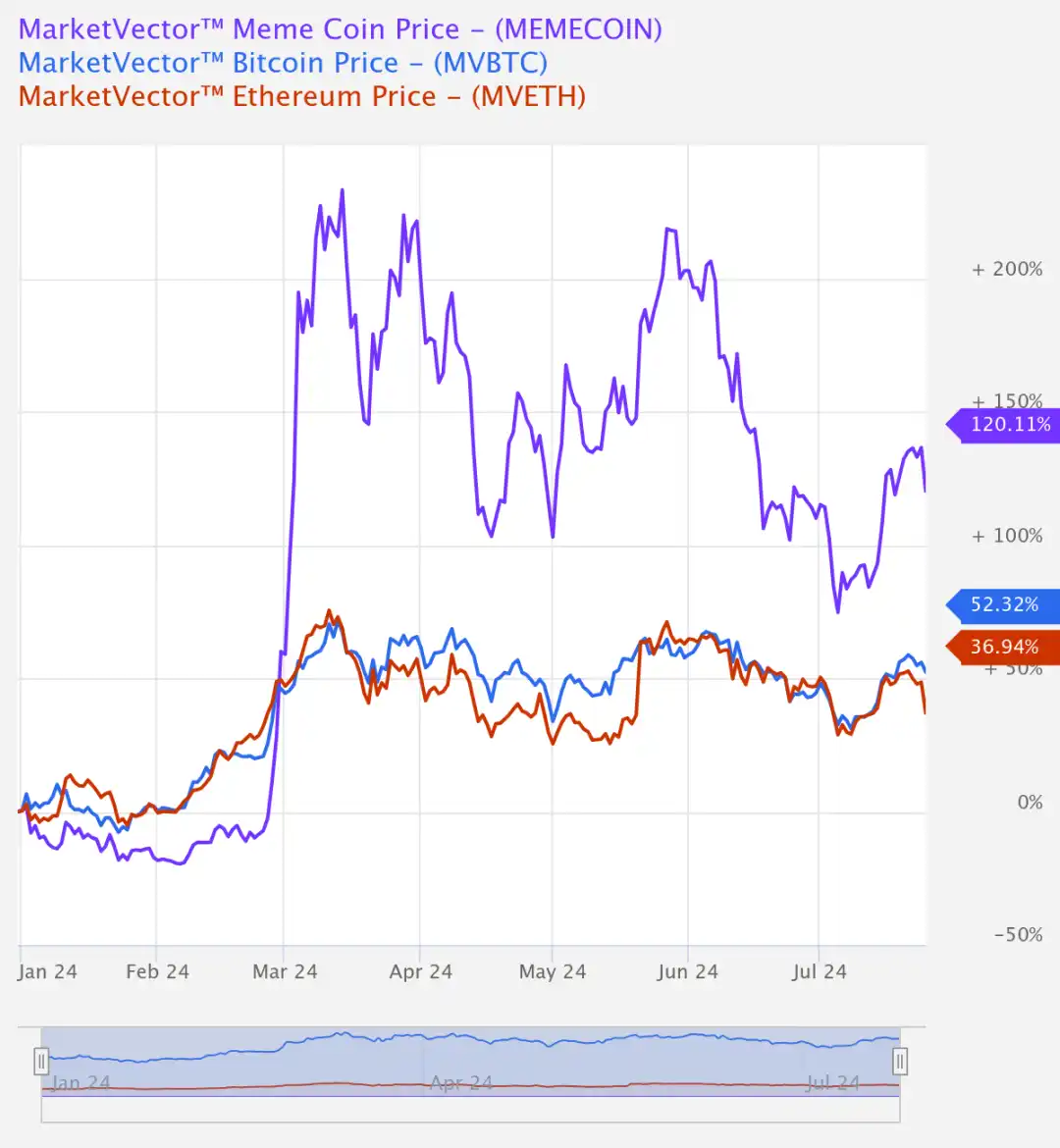Click the left range navigator handle
Image resolution: width=1060 pixels, height=1148 pixels.
tap(41, 1061)
